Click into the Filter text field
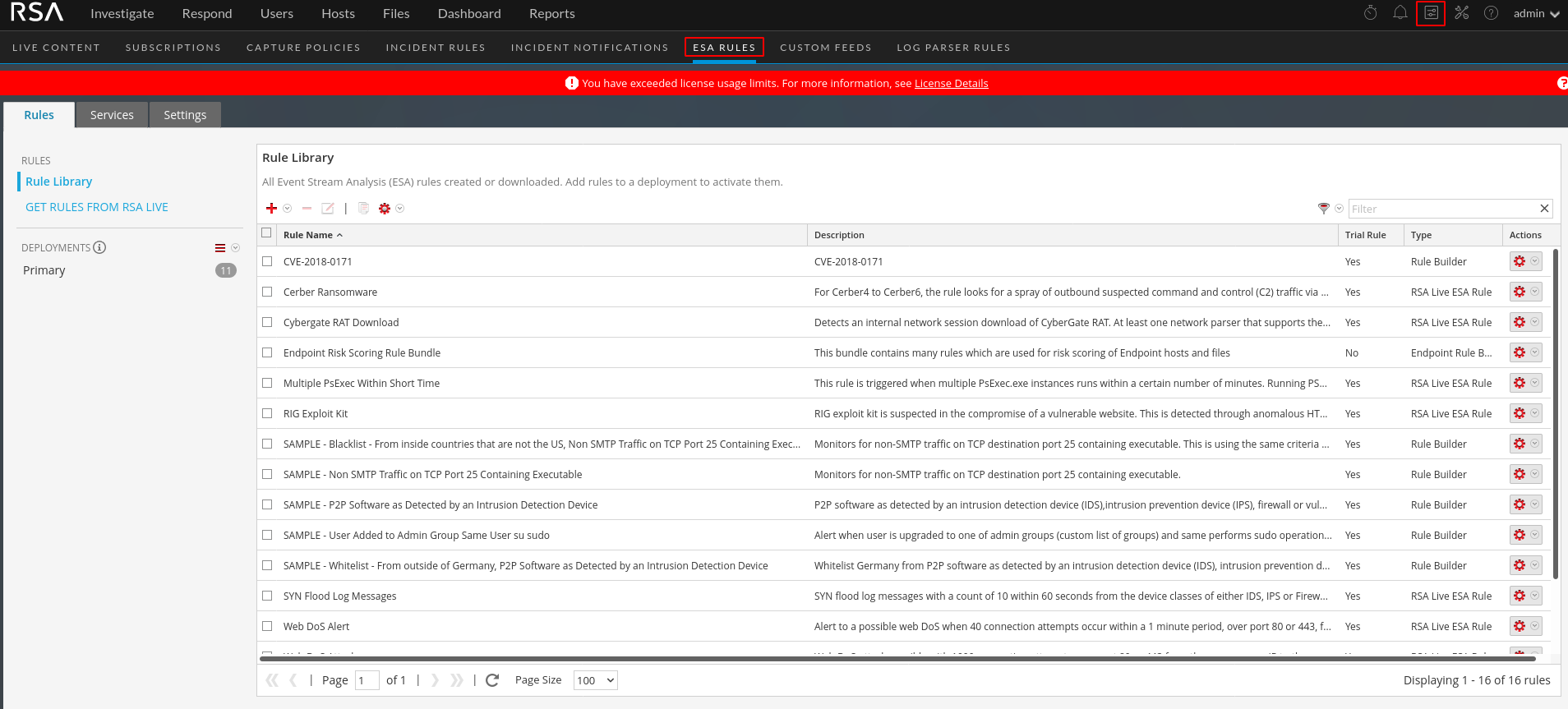 (x=1442, y=209)
